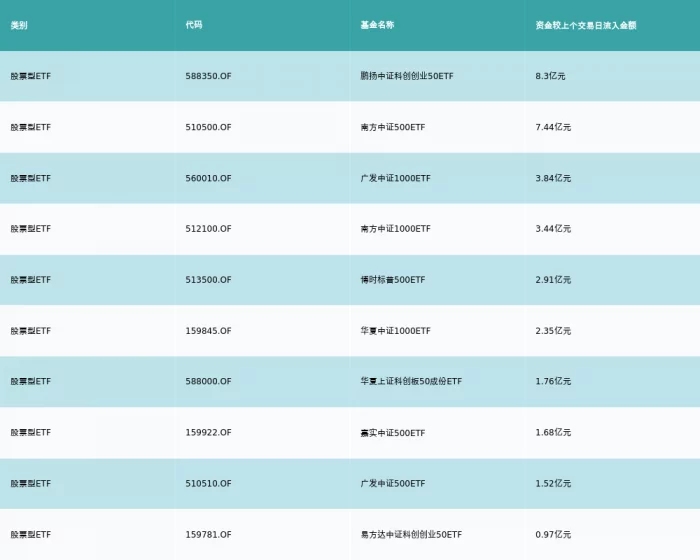This screenshot has width=700, height=560.
Task: Select 股票型ETF in the 560010.OF row
Action: [31, 178]
